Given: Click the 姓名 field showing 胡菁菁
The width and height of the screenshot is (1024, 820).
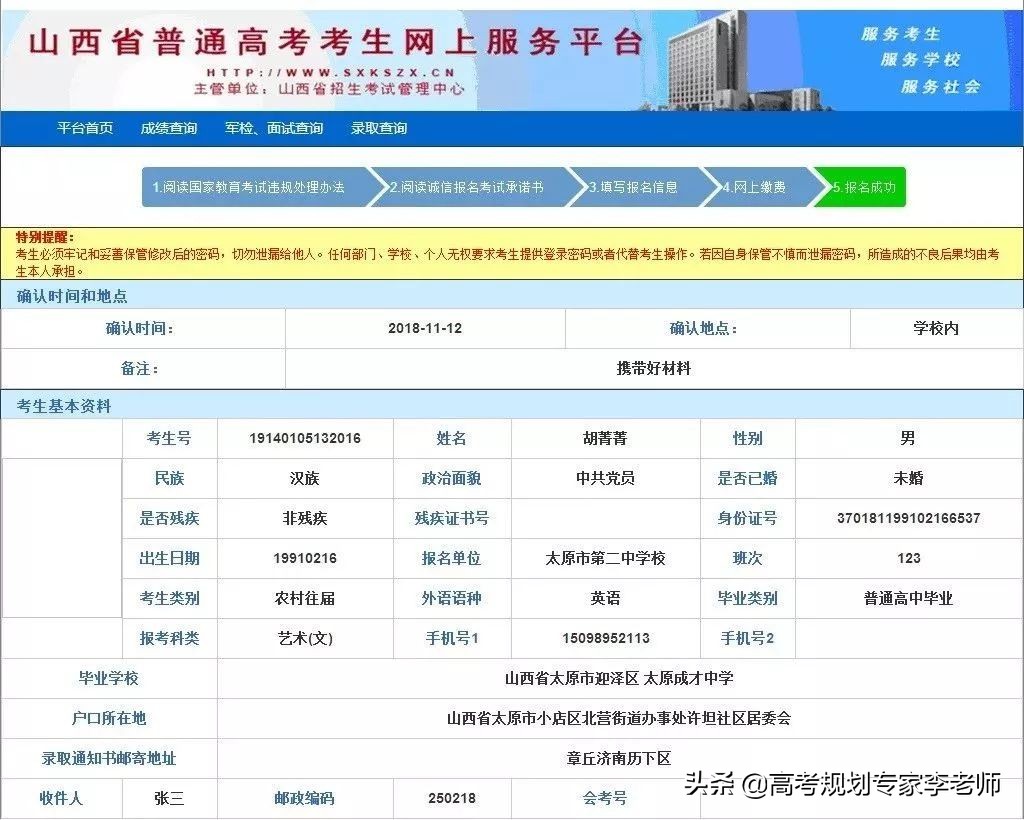Looking at the screenshot, I should point(604,438).
